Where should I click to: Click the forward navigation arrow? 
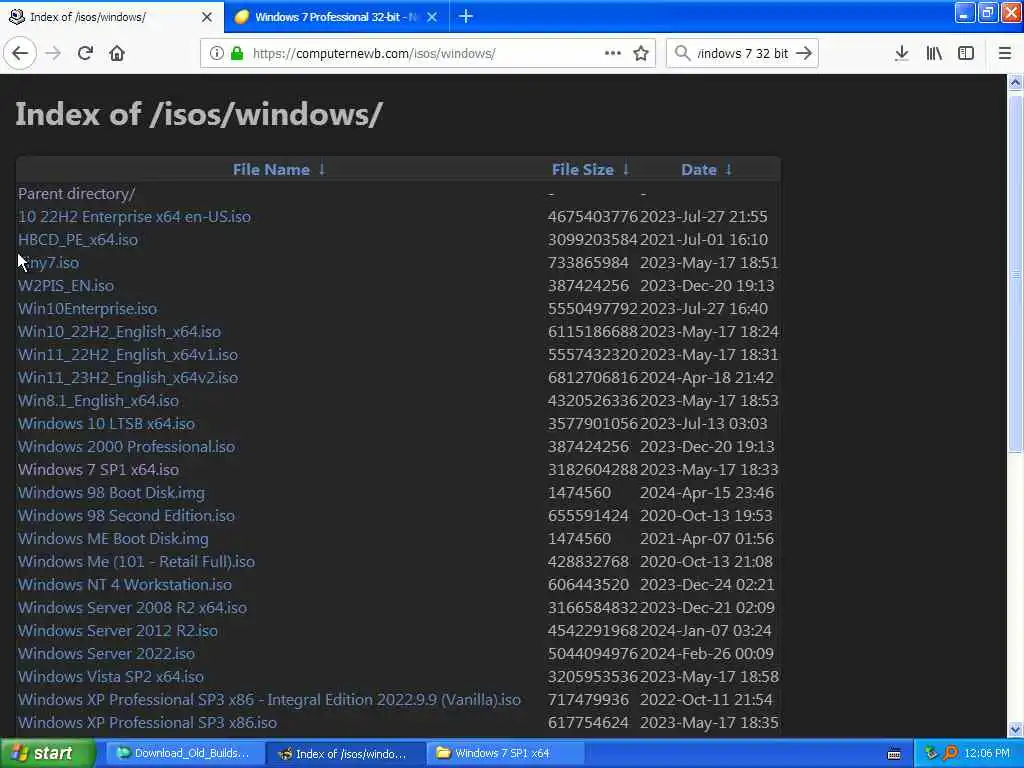click(53, 53)
